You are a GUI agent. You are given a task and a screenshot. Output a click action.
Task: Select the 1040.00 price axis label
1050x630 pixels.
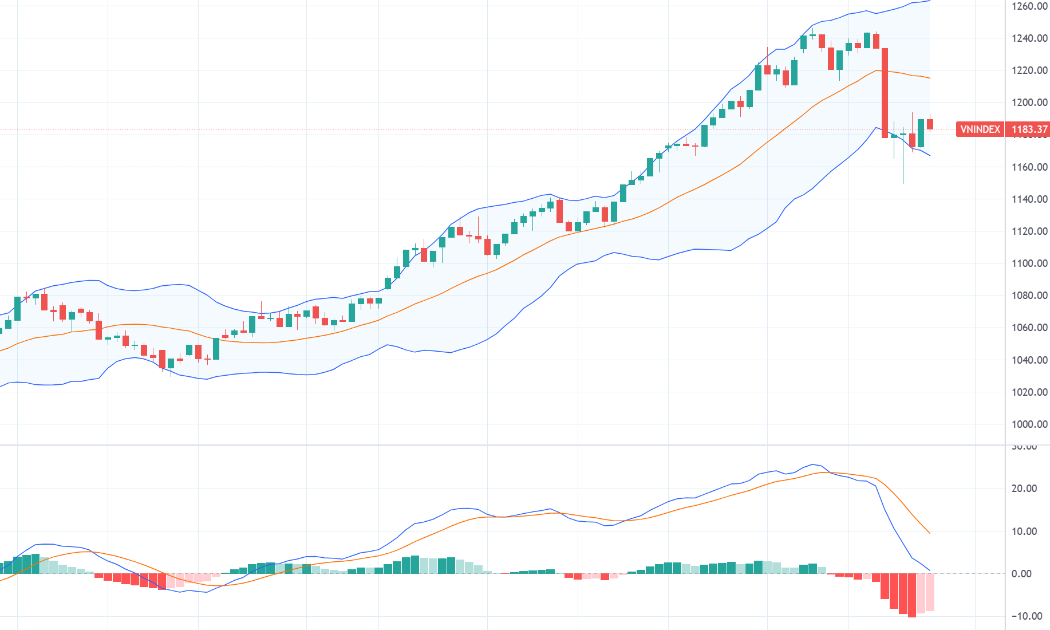coord(1029,360)
